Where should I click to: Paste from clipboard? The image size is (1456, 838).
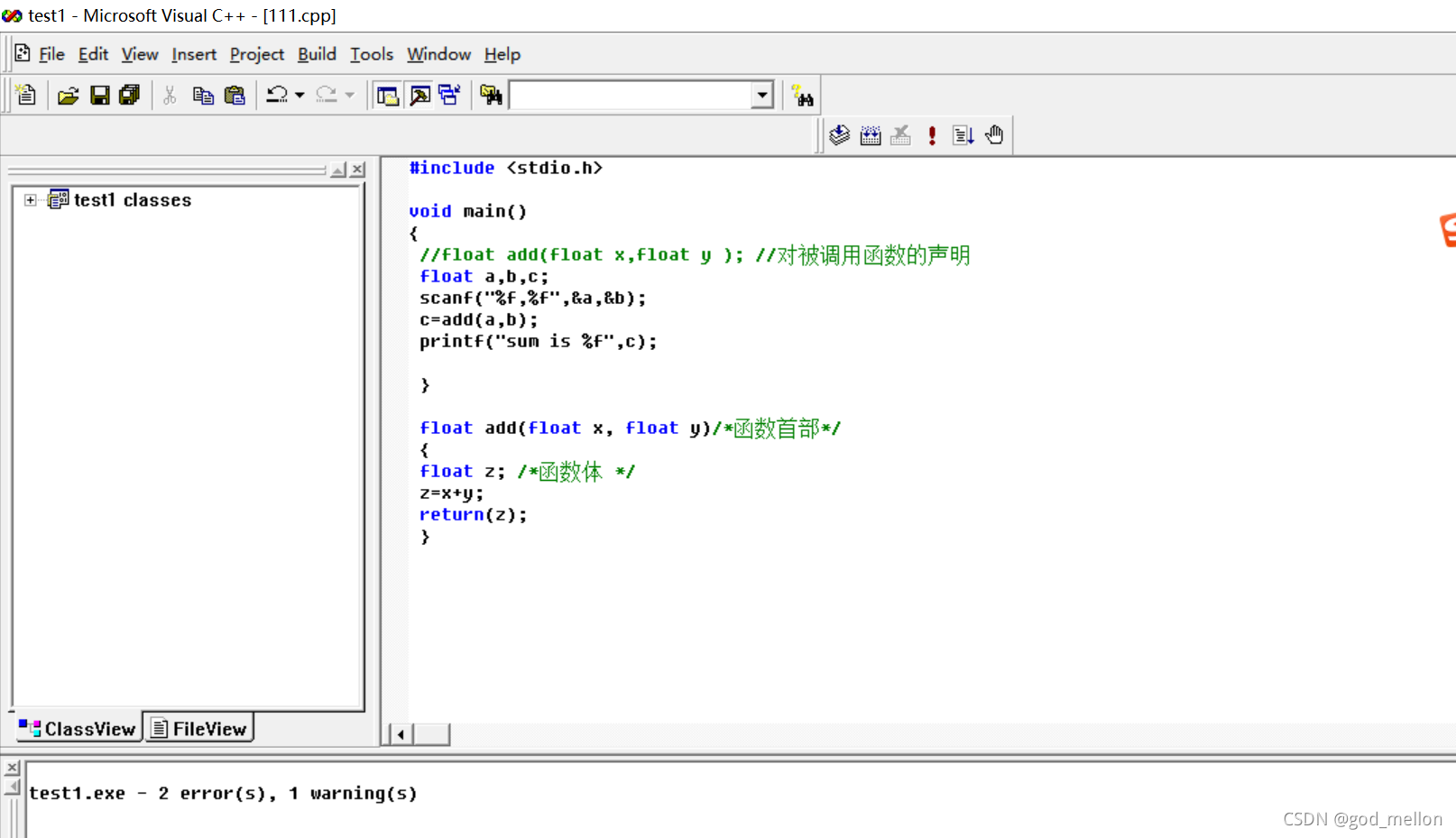click(x=235, y=95)
